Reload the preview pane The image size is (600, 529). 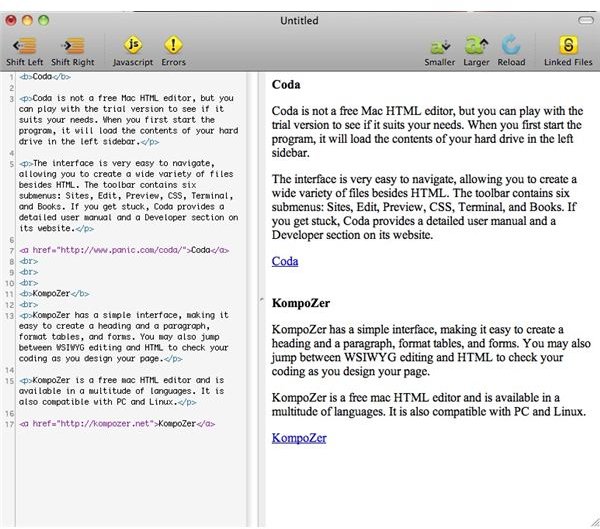pos(511,45)
